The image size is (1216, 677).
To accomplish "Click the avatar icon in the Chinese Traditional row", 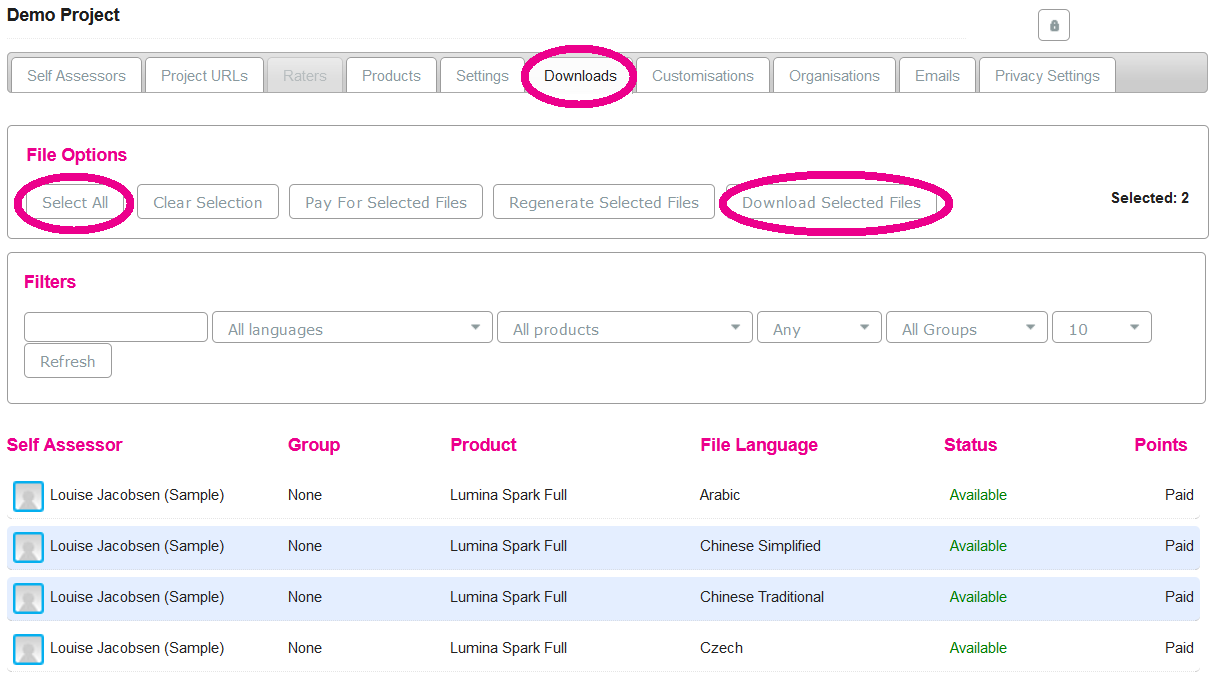I will pyautogui.click(x=28, y=598).
